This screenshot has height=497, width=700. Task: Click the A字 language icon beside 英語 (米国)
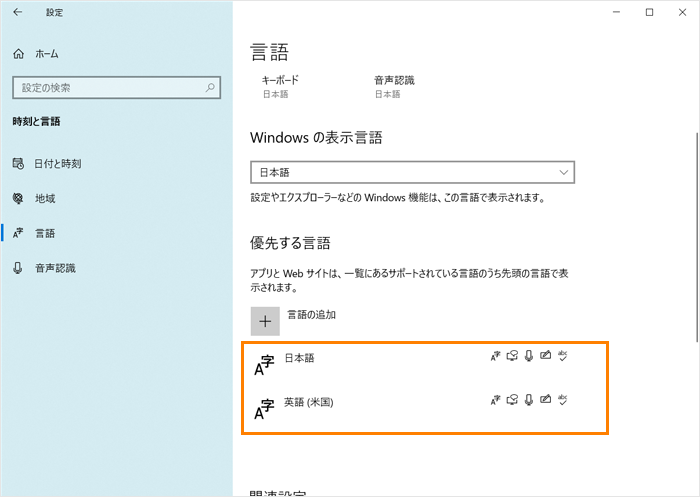pos(264,409)
